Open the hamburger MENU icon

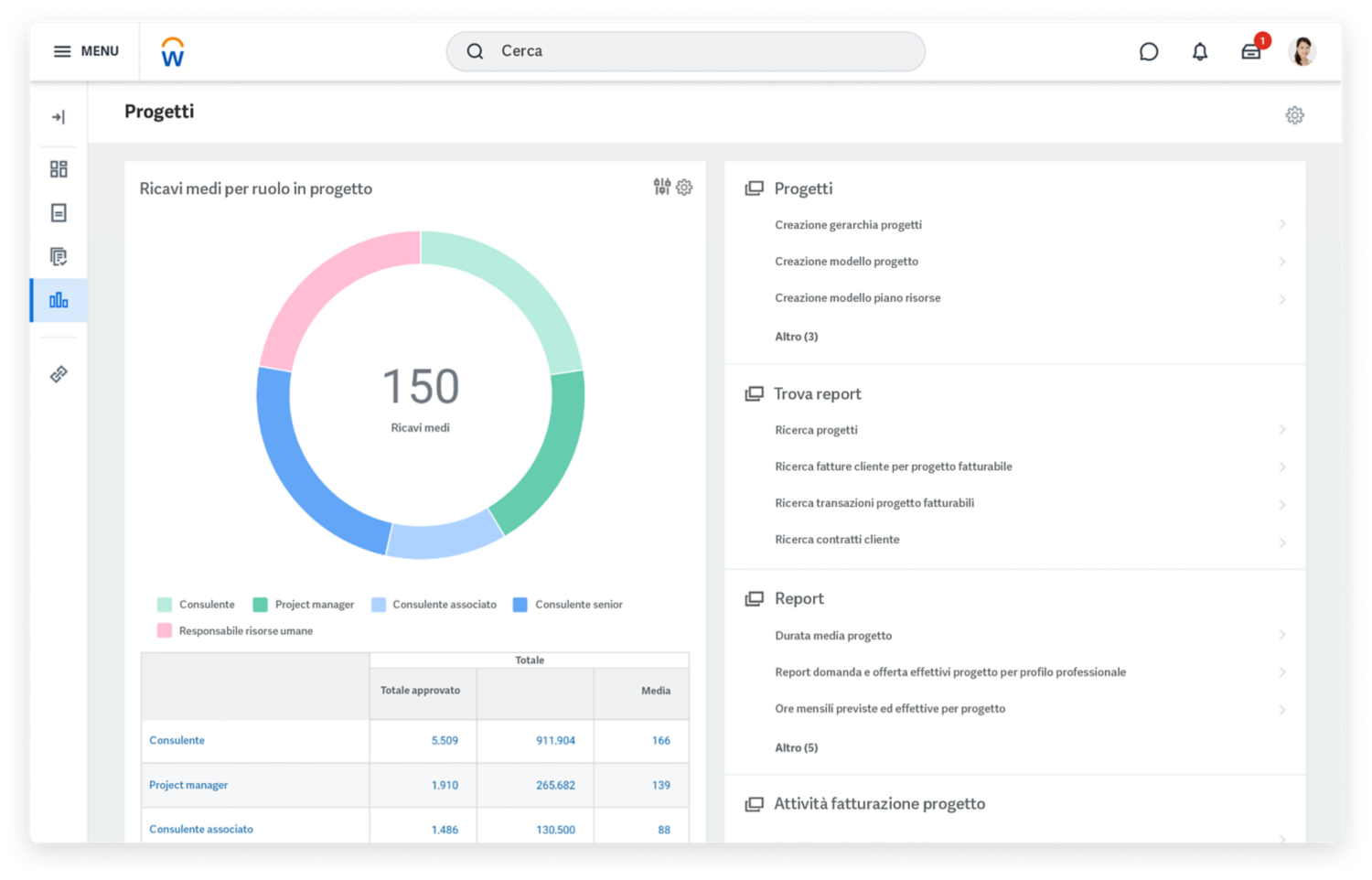(x=62, y=51)
